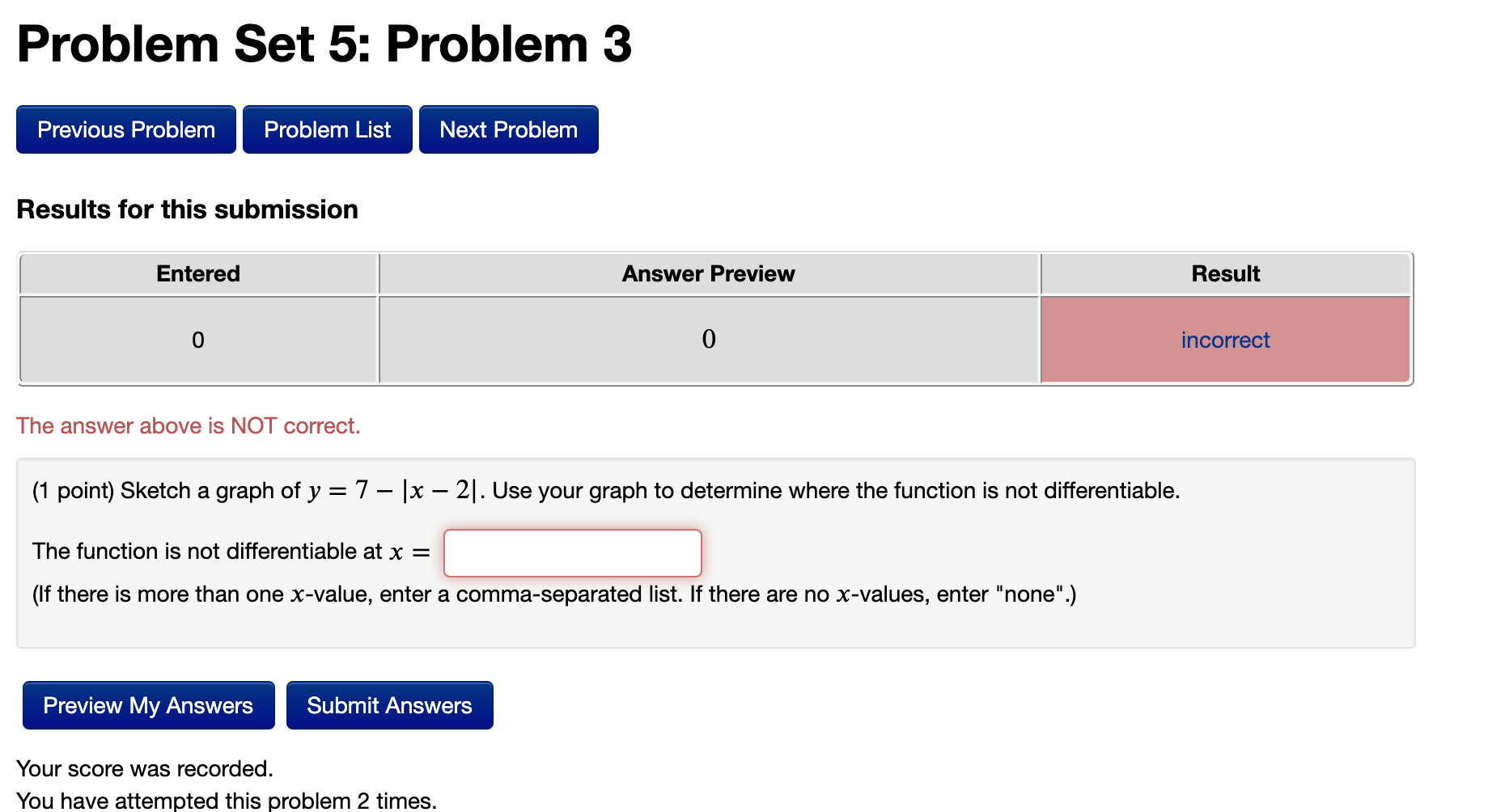Select the NOT correct warning message
1505x812 pixels.
[x=189, y=425]
